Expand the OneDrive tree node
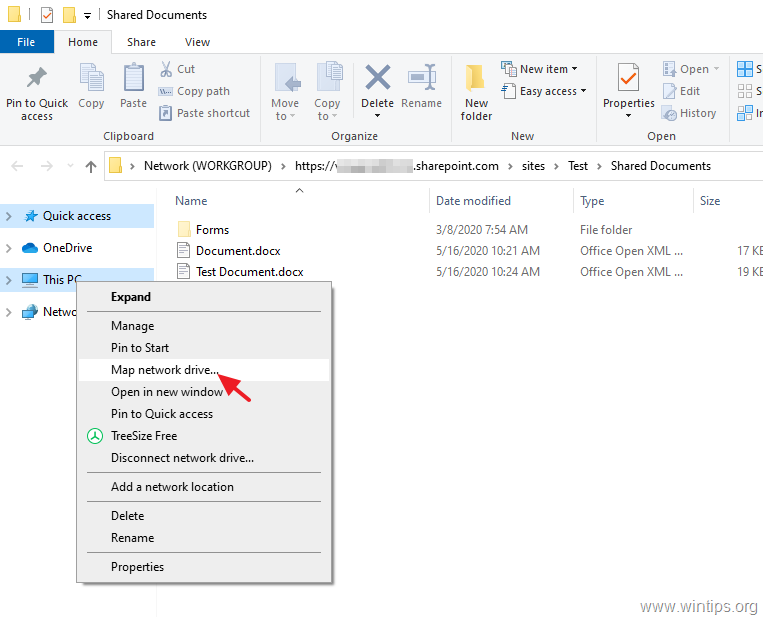 9,248
